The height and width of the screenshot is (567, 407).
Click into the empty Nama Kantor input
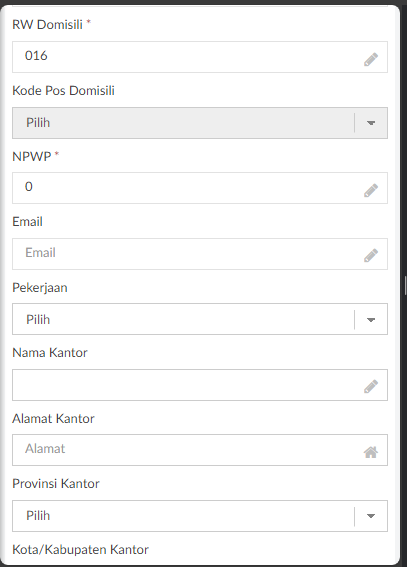[200, 385]
